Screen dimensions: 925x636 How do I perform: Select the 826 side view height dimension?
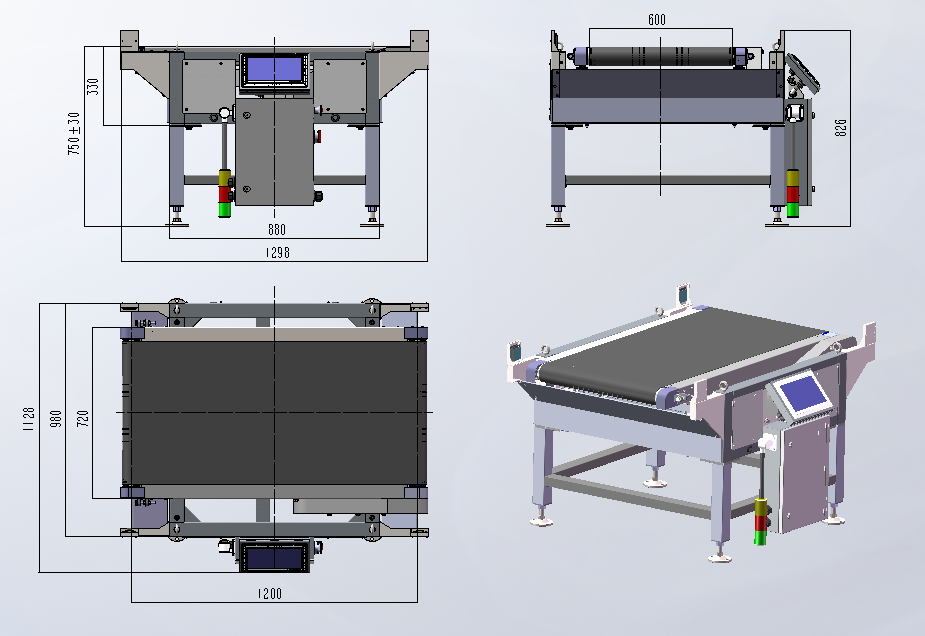(x=841, y=127)
